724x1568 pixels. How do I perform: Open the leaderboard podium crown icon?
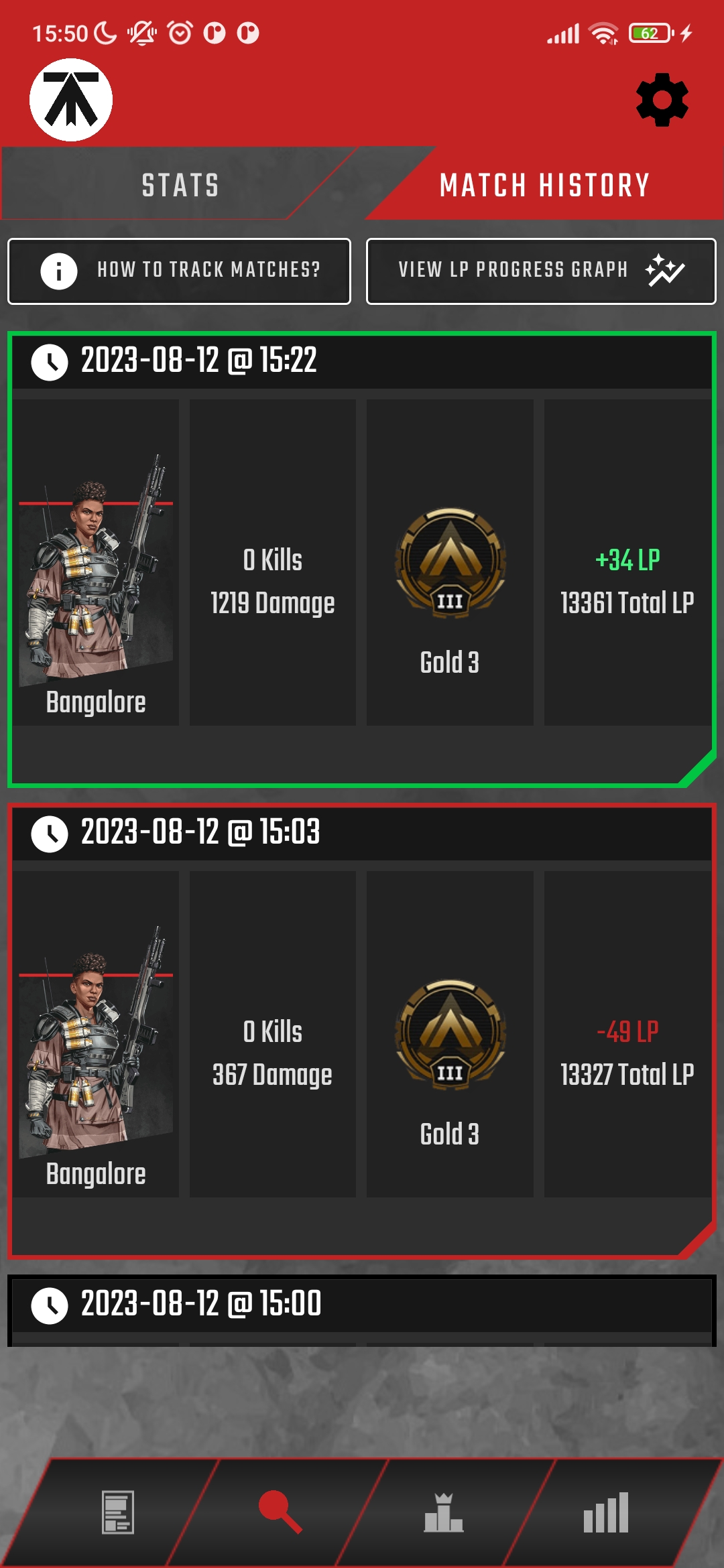tap(443, 1512)
